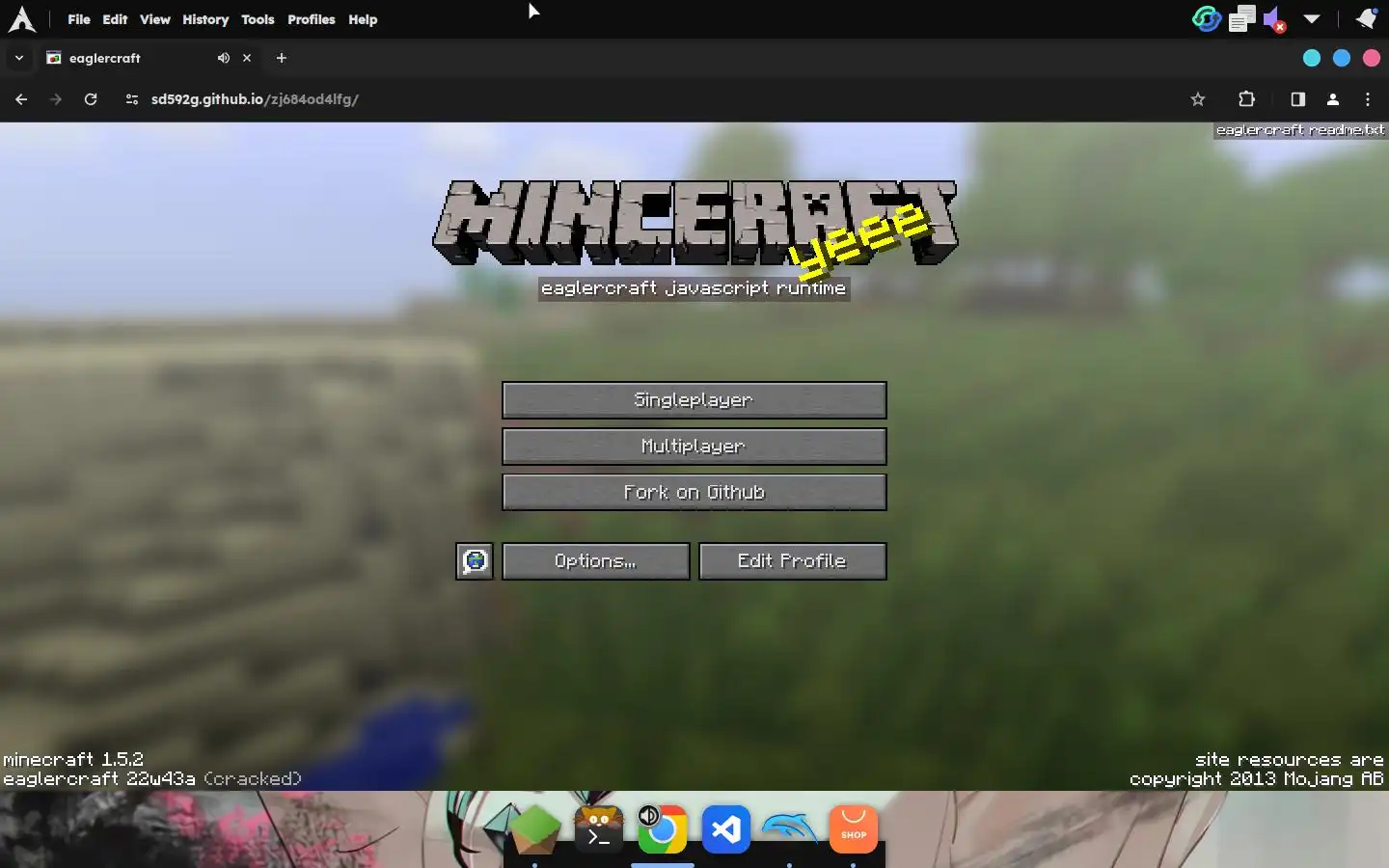Open the Options... screen
This screenshot has height=868, width=1389.
tap(595, 561)
